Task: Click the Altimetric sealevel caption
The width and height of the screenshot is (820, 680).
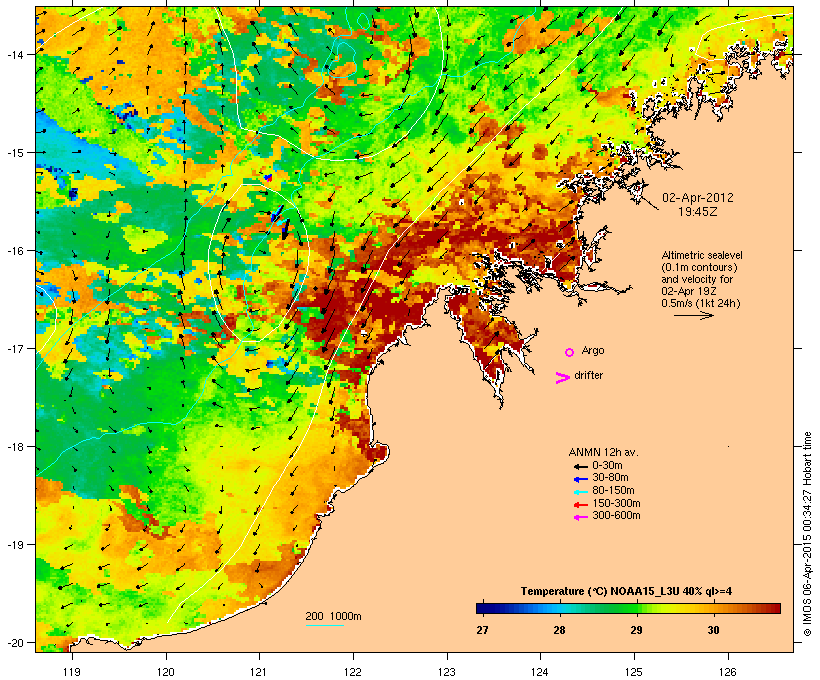Action: pyautogui.click(x=702, y=255)
